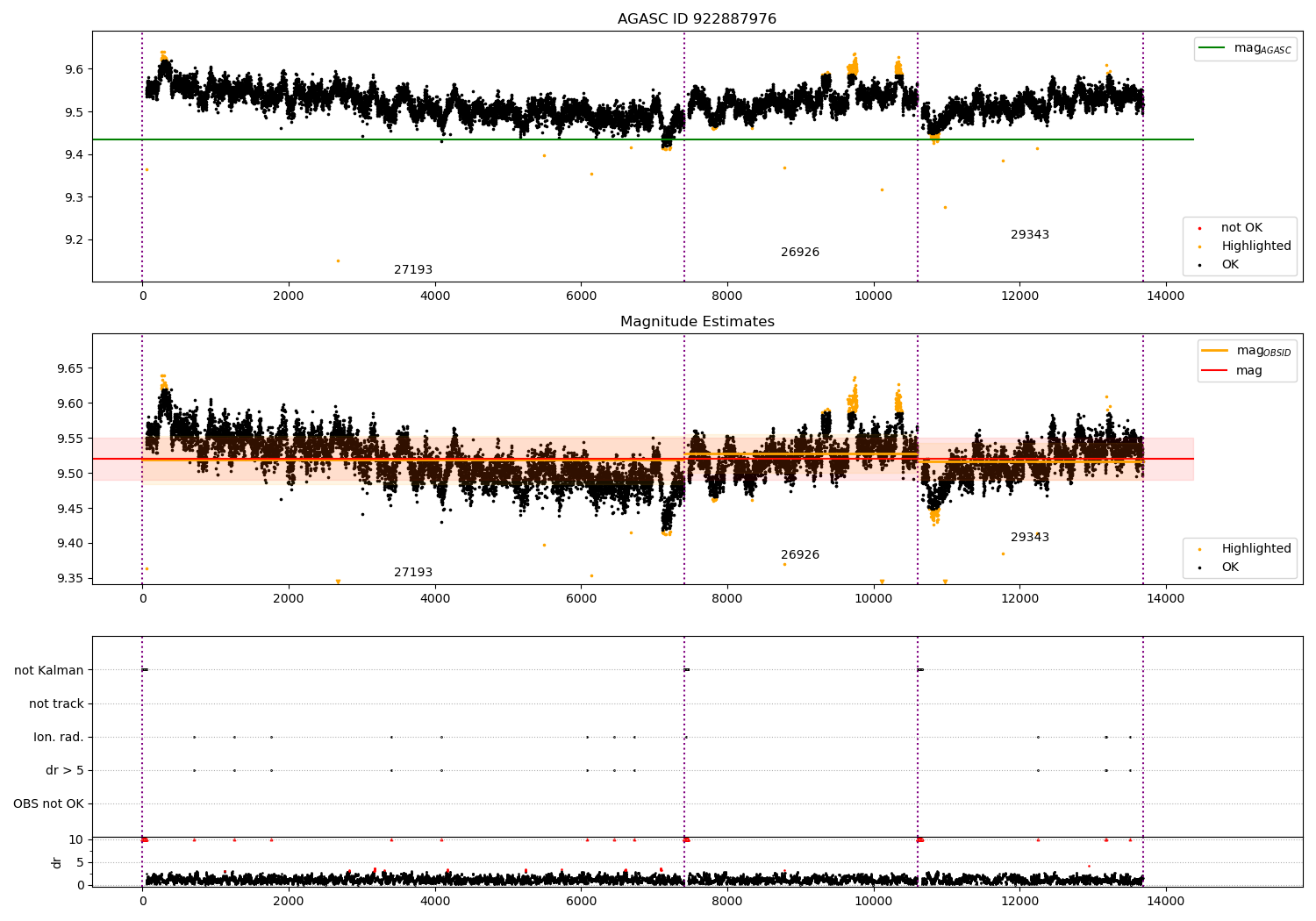The image size is (1316, 921).
Task: Click the rotated "dr" axis label
Action: pyautogui.click(x=57, y=862)
